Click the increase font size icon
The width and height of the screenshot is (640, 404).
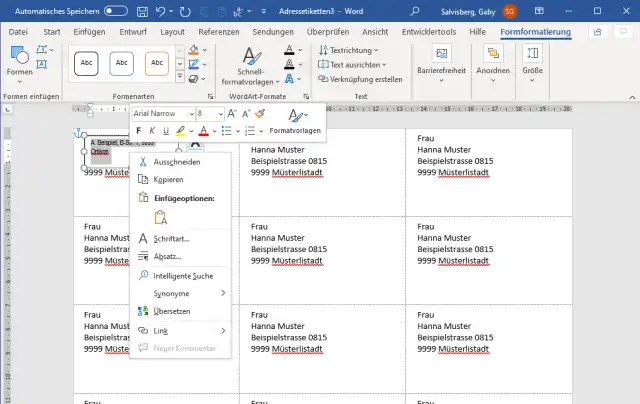233,114
